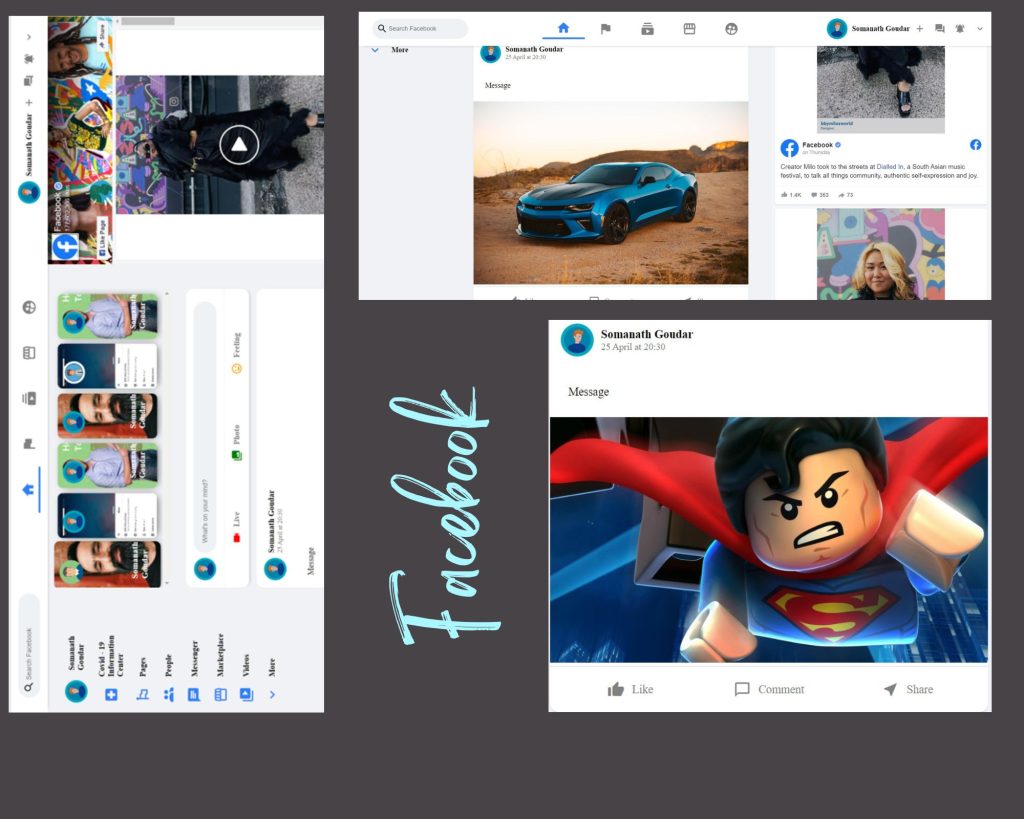The width and height of the screenshot is (1024, 819).
Task: Click Live video option in rotated left panel
Action: 237,528
